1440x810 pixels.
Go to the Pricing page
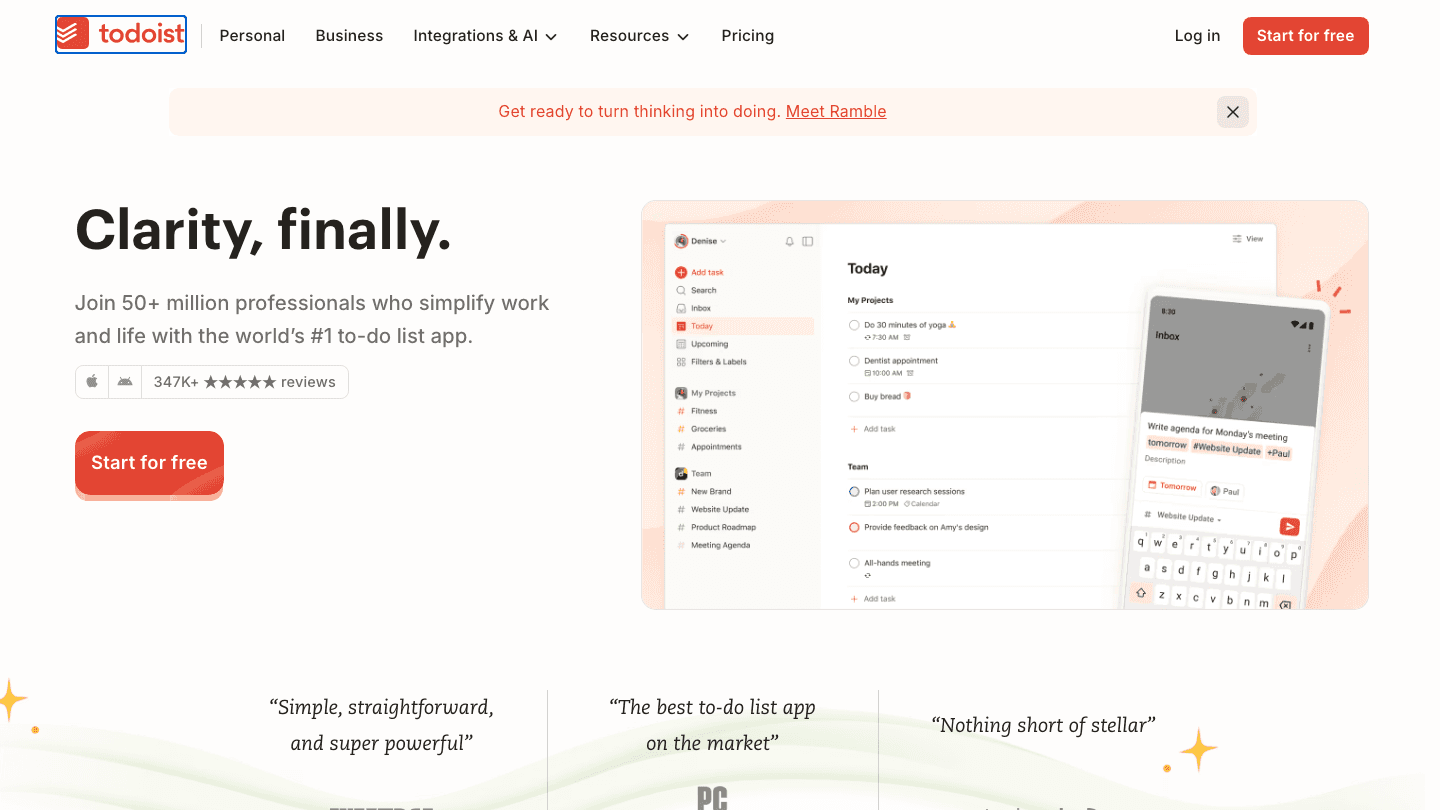tap(748, 36)
